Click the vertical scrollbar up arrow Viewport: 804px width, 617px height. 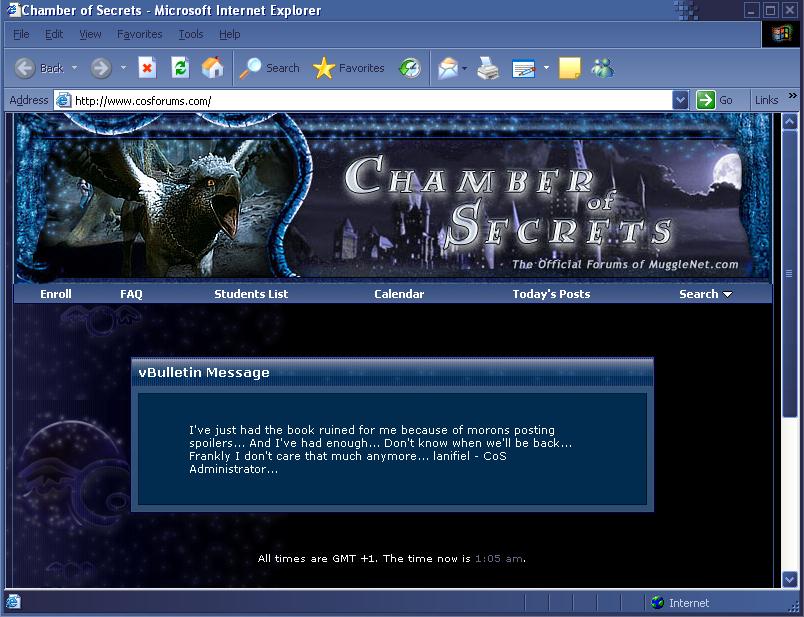pos(790,122)
